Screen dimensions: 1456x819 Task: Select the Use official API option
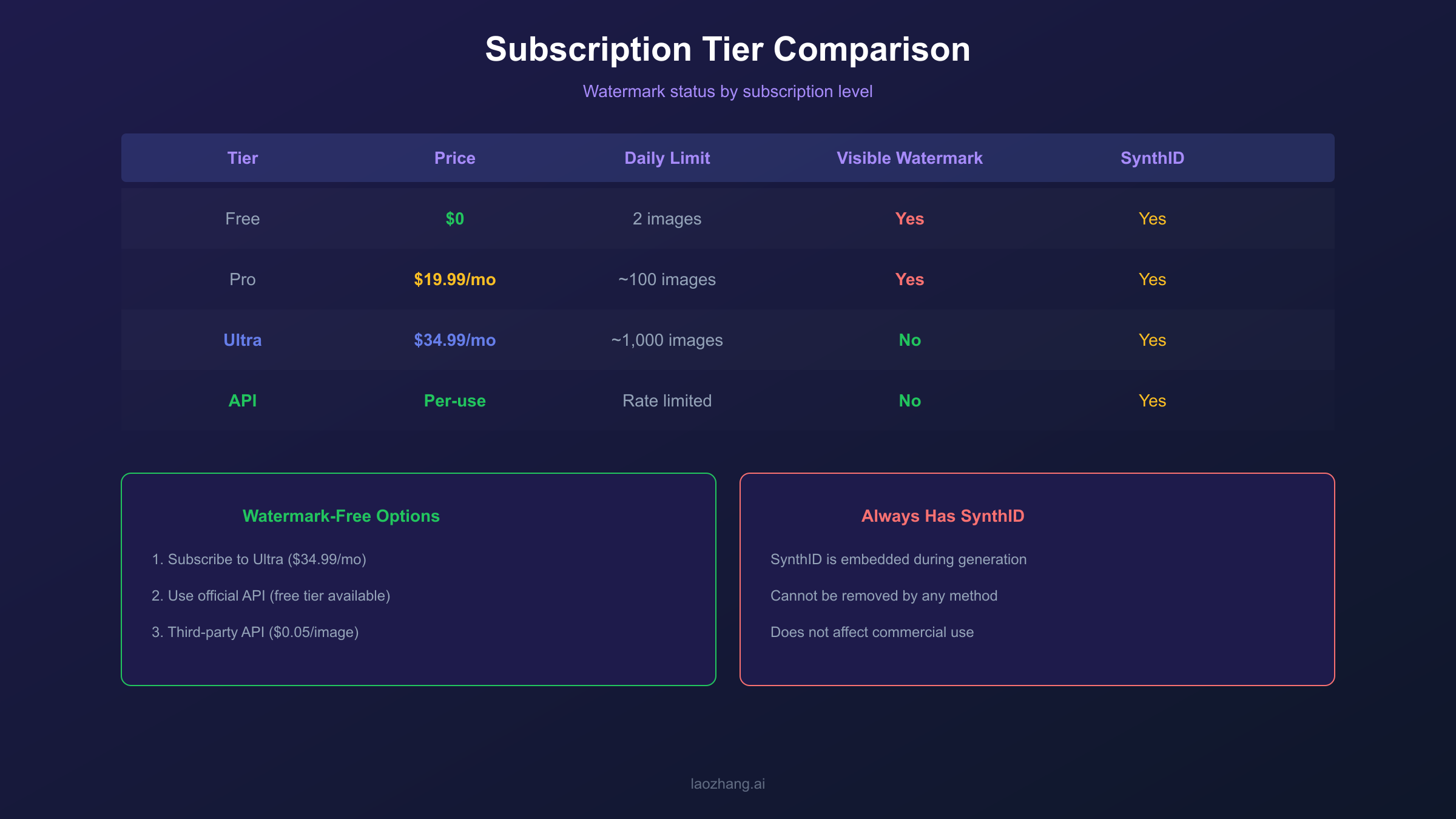point(271,596)
